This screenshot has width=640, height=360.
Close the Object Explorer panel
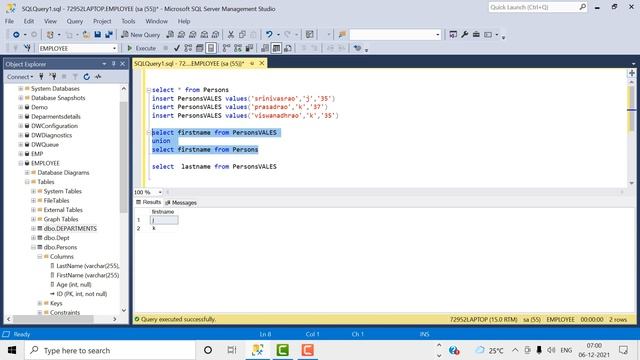click(x=122, y=64)
